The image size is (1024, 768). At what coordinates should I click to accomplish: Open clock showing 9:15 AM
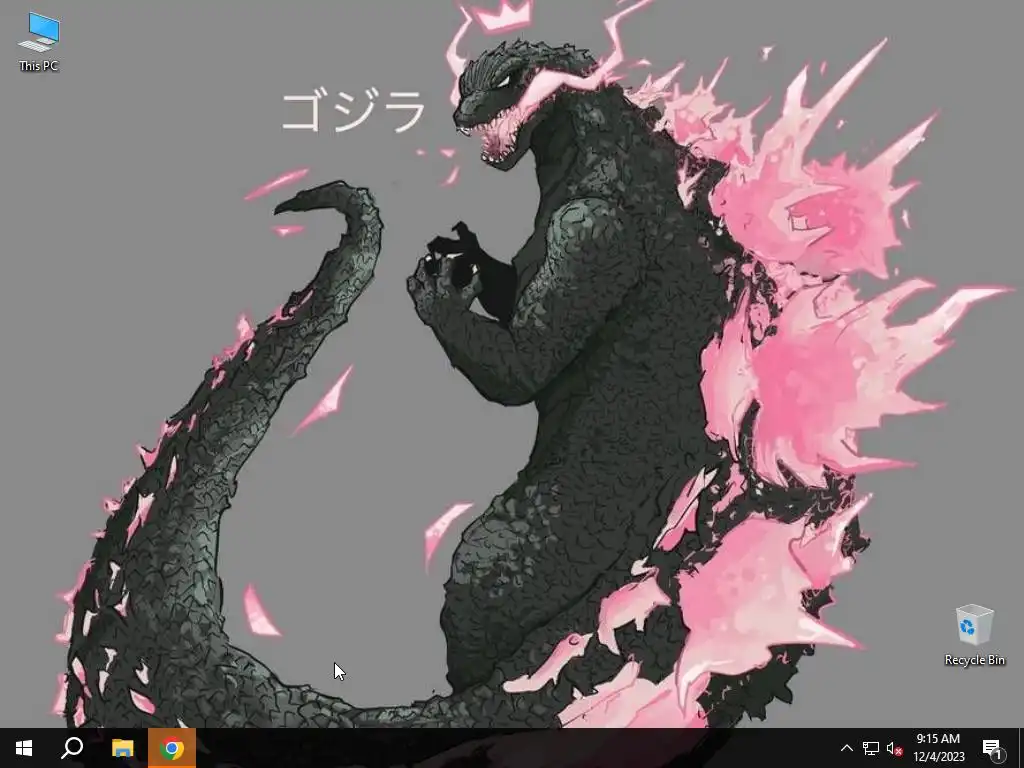[938, 748]
